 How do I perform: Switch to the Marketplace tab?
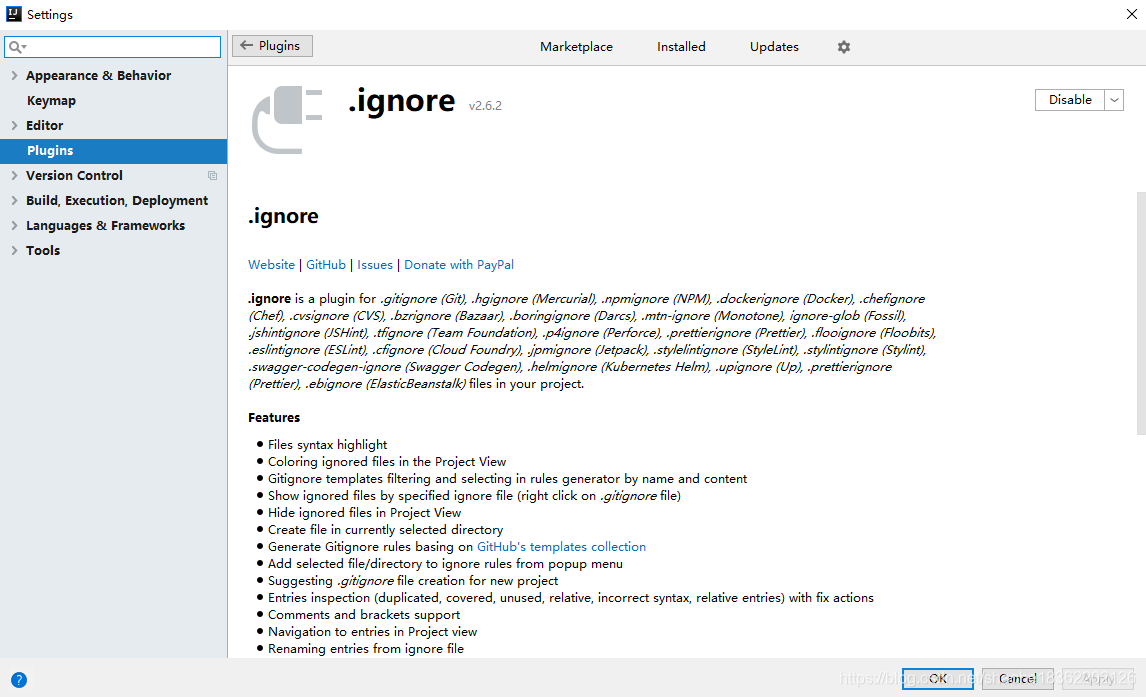click(576, 47)
